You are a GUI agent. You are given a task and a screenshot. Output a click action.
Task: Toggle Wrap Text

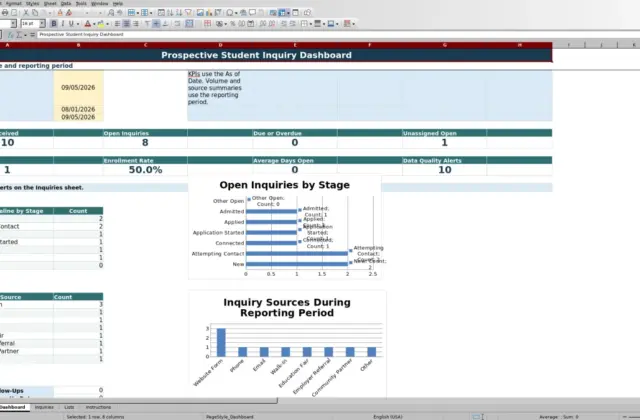[x=177, y=24]
